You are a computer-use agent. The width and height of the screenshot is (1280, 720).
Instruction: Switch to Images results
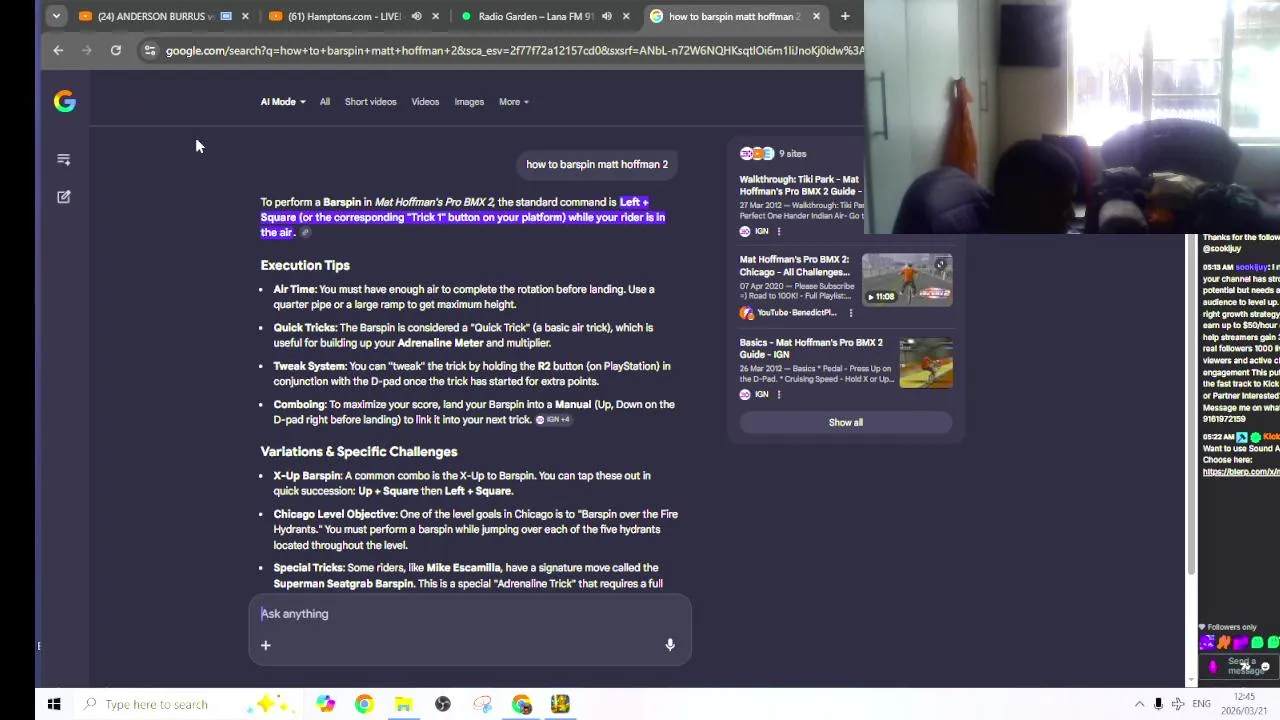pos(469,101)
